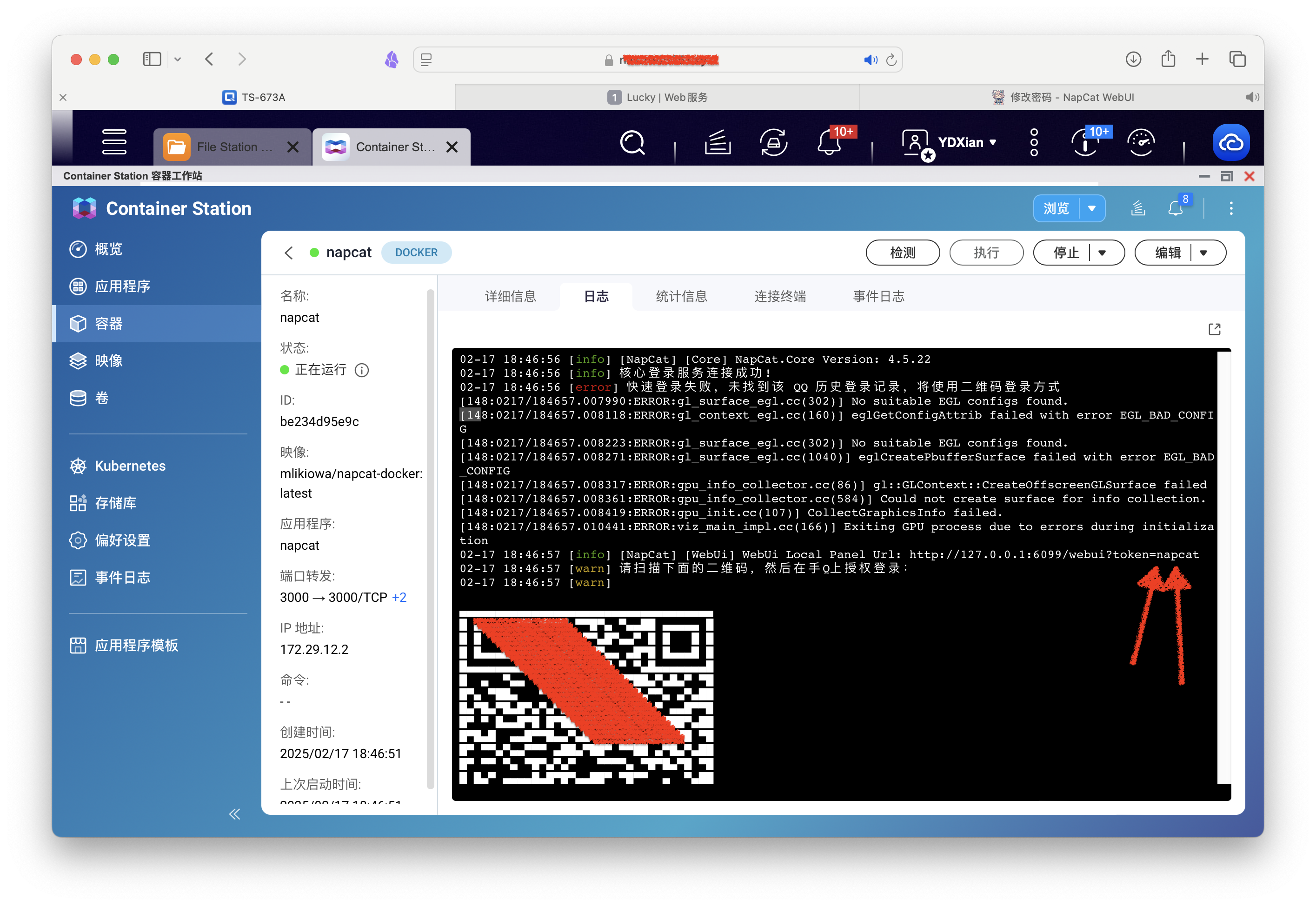This screenshot has width=1316, height=906.
Task: Expand the Safari sidebar dropdown chevron
Action: pos(178,59)
